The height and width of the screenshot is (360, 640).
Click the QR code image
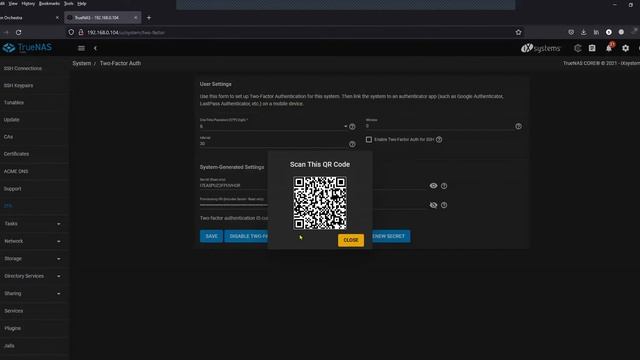[320, 203]
